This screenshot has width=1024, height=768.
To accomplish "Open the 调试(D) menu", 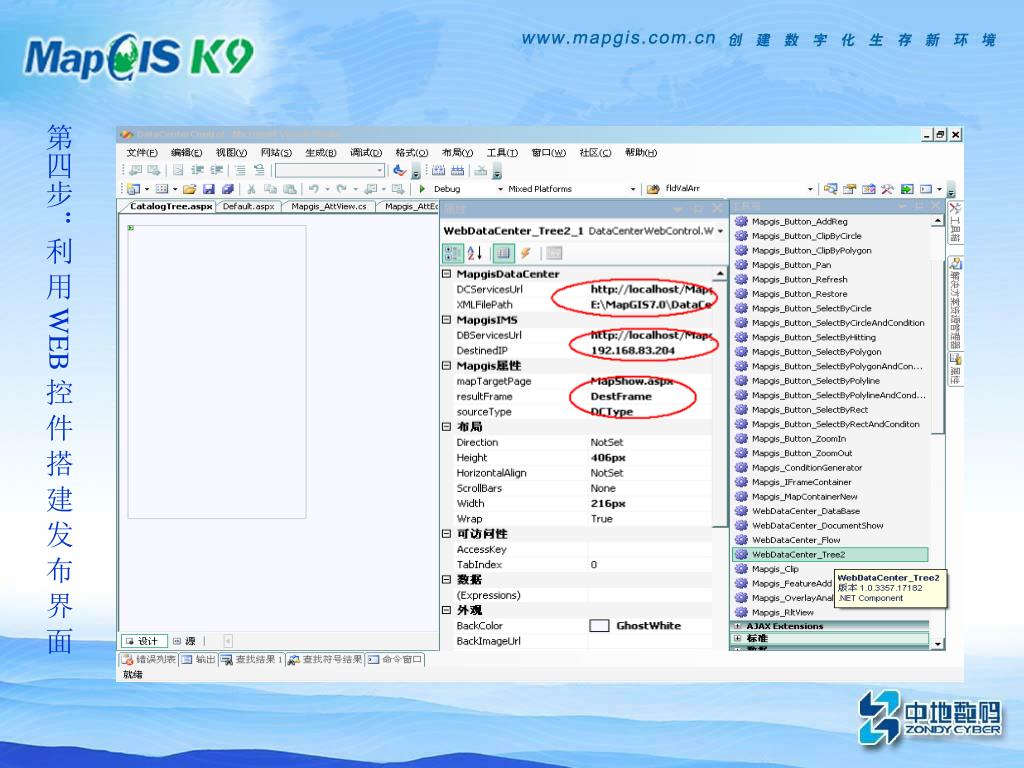I will tap(366, 152).
